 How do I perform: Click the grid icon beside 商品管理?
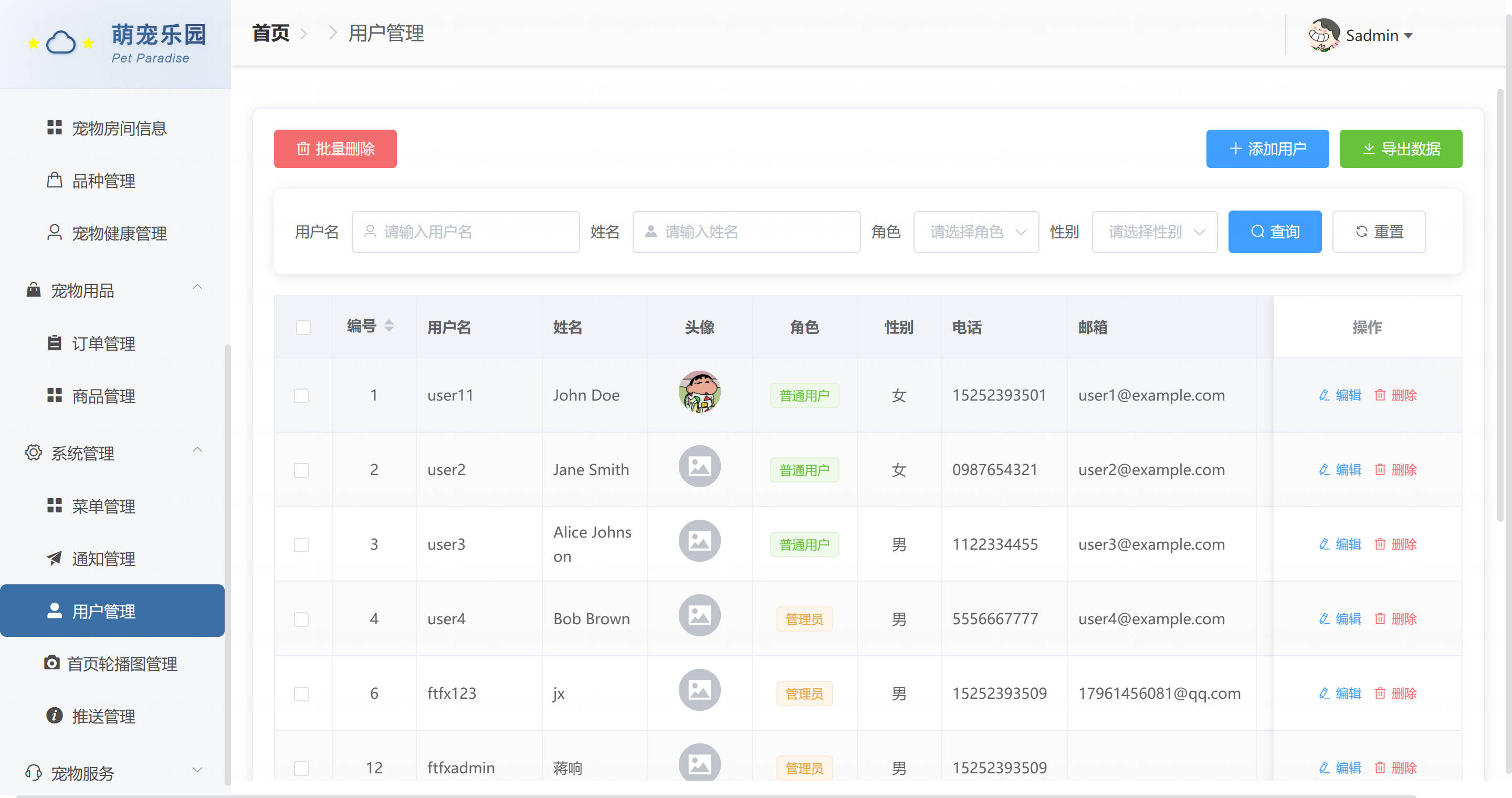[54, 395]
